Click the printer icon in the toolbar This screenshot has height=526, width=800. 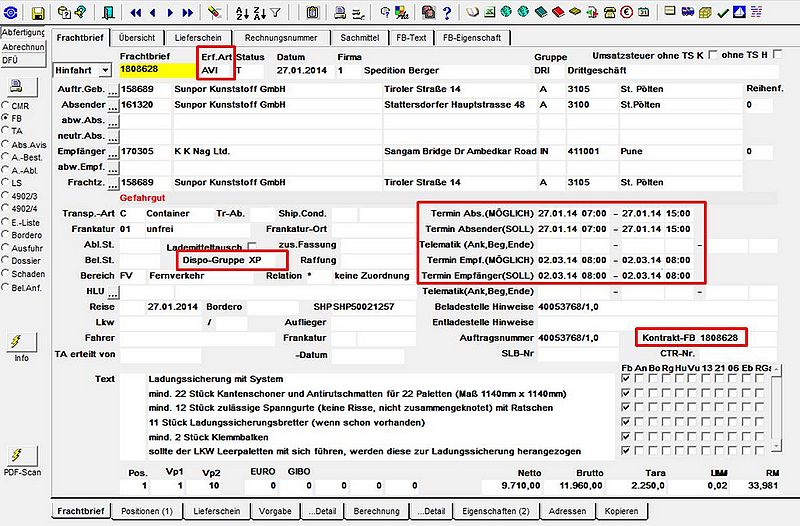click(340, 13)
